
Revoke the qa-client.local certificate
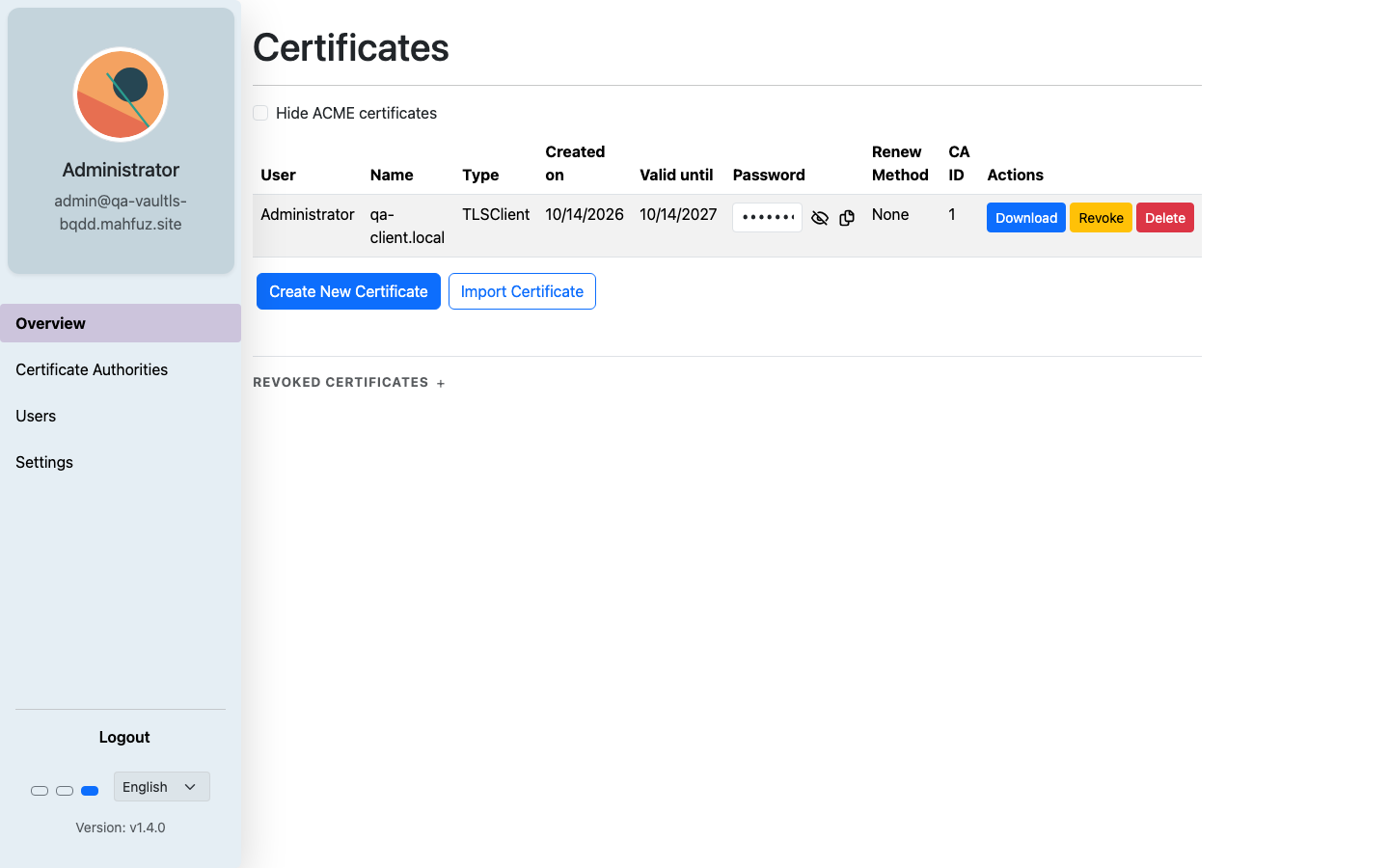click(x=1101, y=218)
